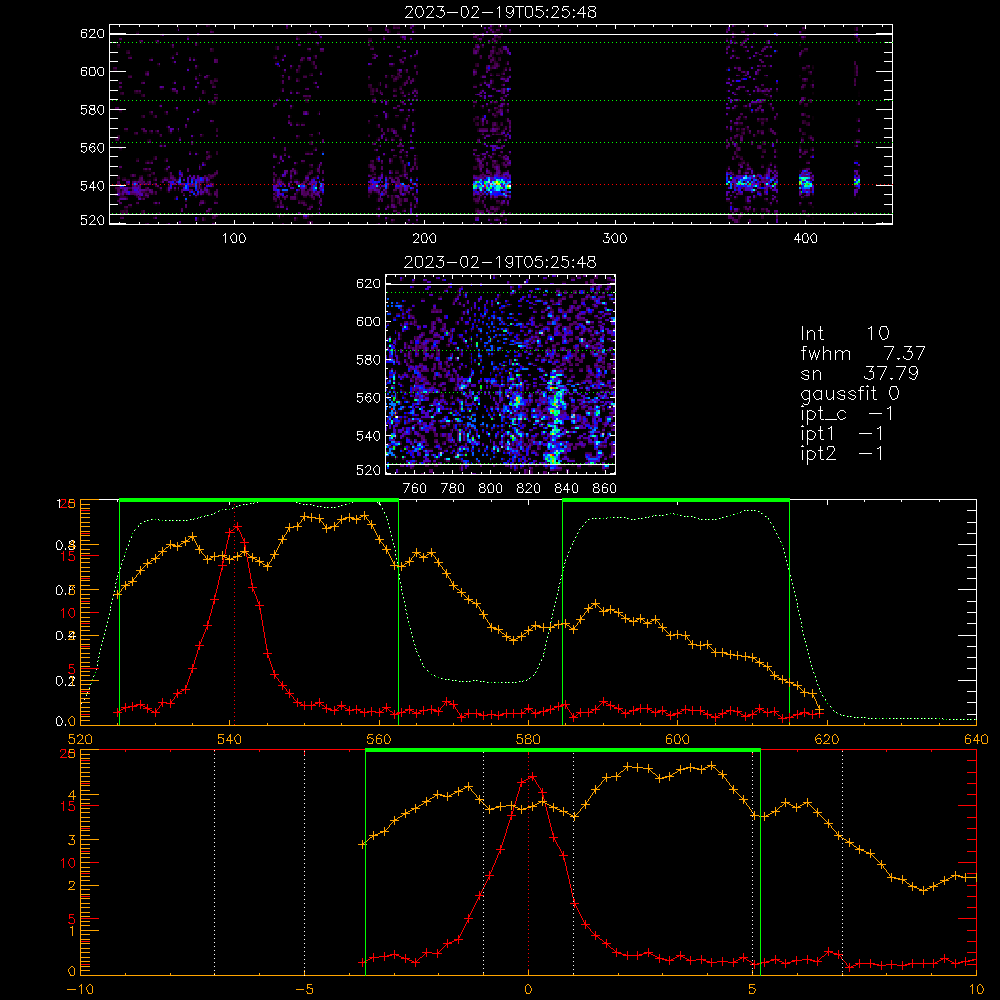The width and height of the screenshot is (1000, 1000).
Task: Select the "fwhm 7.37" readout line
Action: 862,353
